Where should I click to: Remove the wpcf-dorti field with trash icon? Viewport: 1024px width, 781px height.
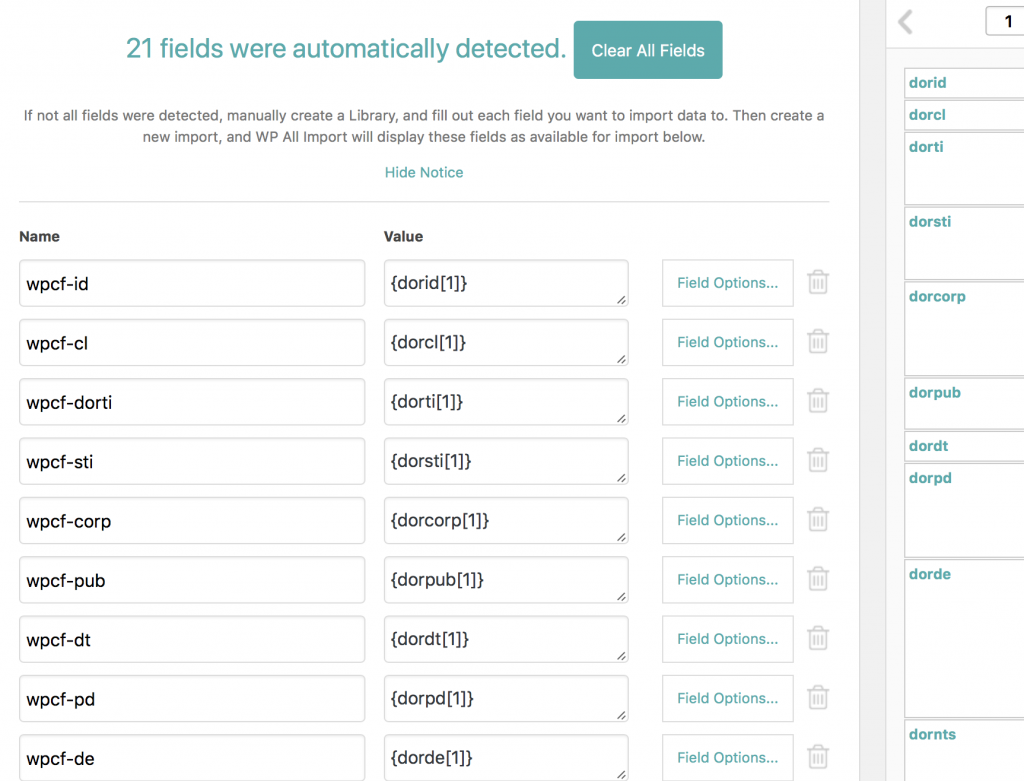818,401
